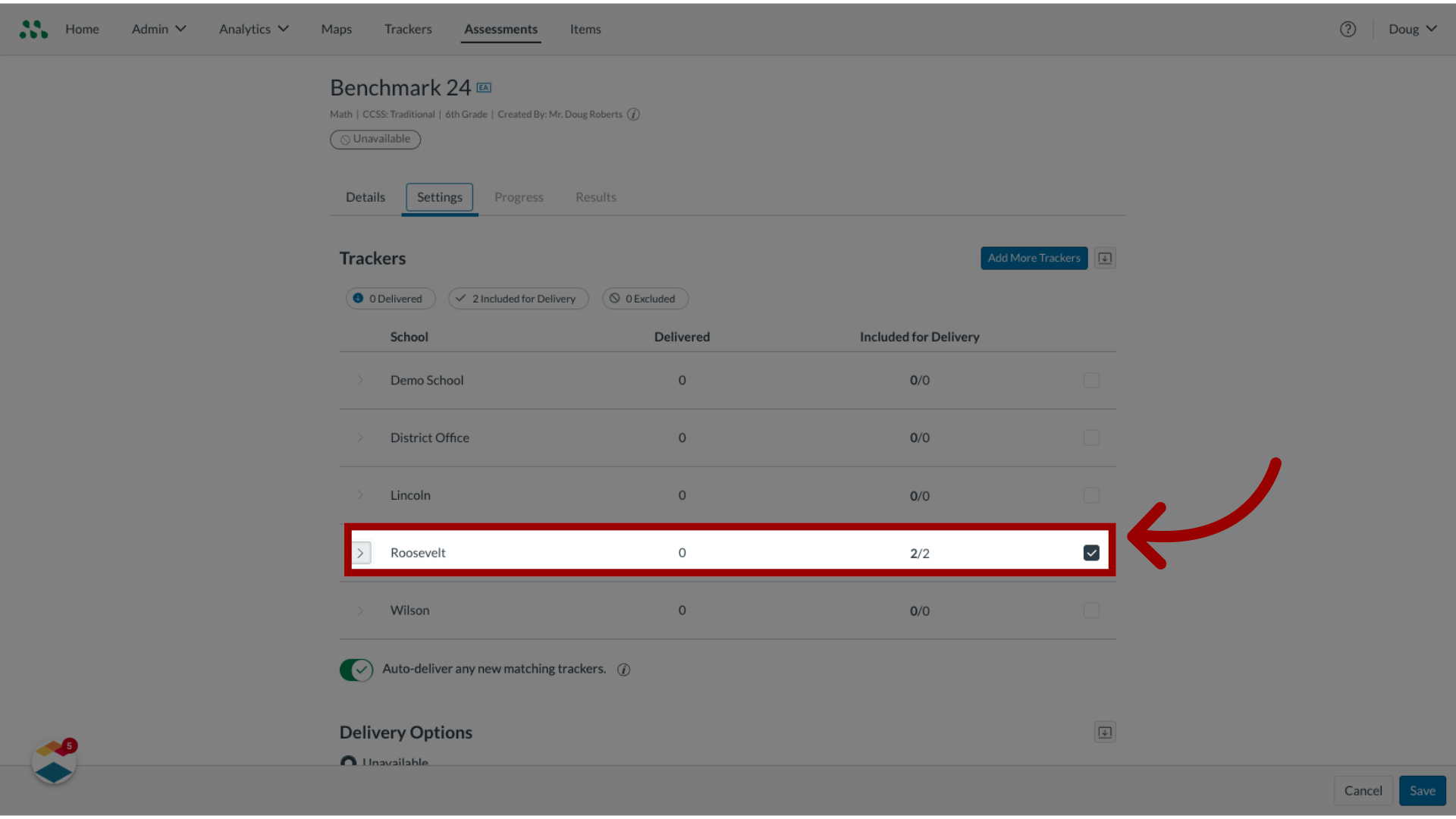Click the Wilson school name
Screen dimensions: 1456x819
tap(410, 610)
